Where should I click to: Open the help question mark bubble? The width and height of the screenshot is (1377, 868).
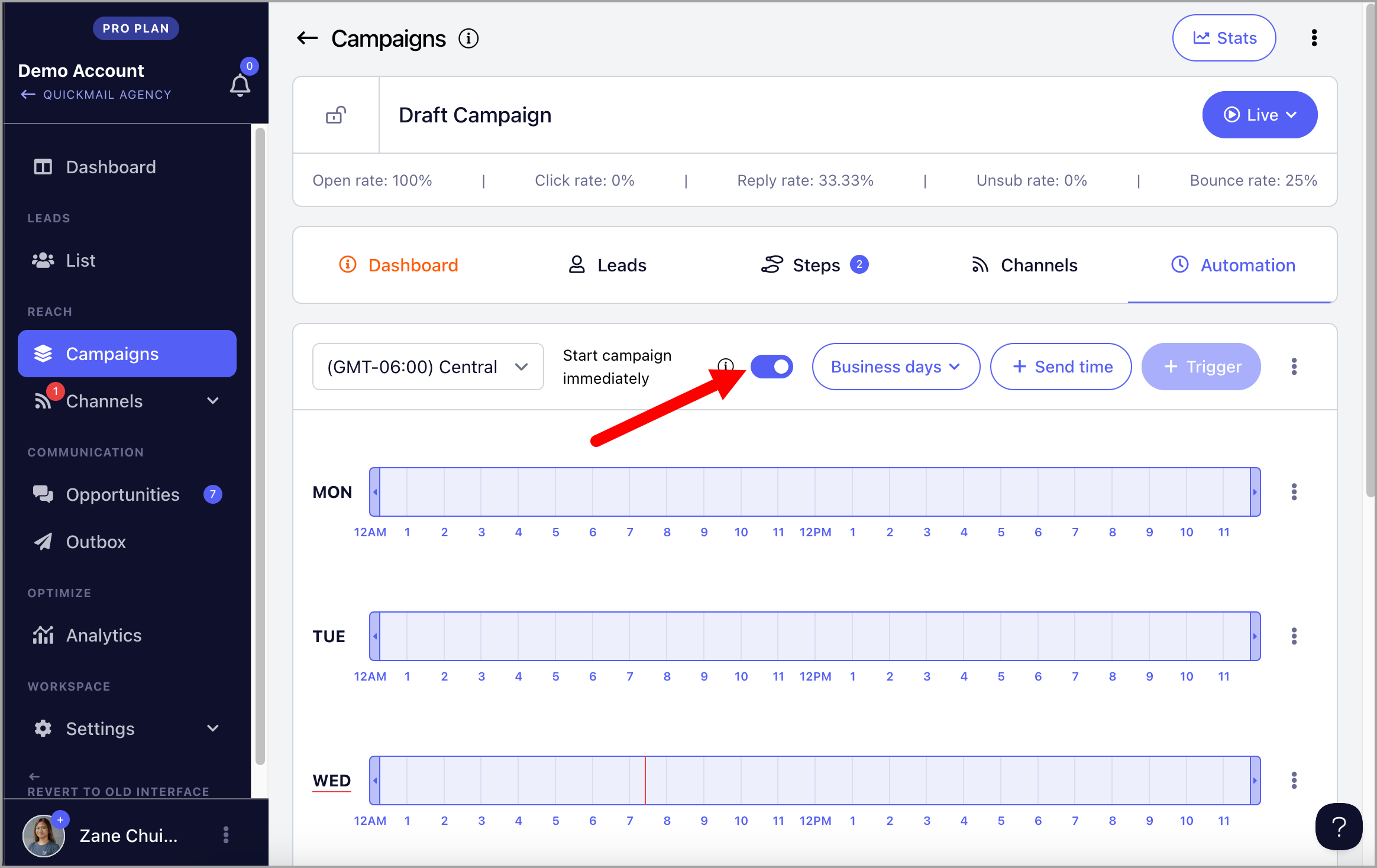1339,827
